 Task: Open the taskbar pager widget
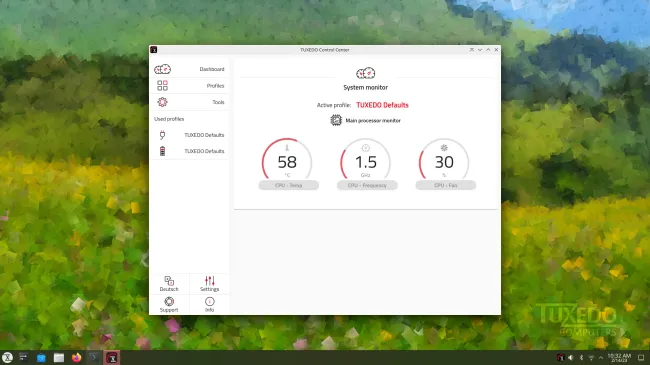coord(24,358)
